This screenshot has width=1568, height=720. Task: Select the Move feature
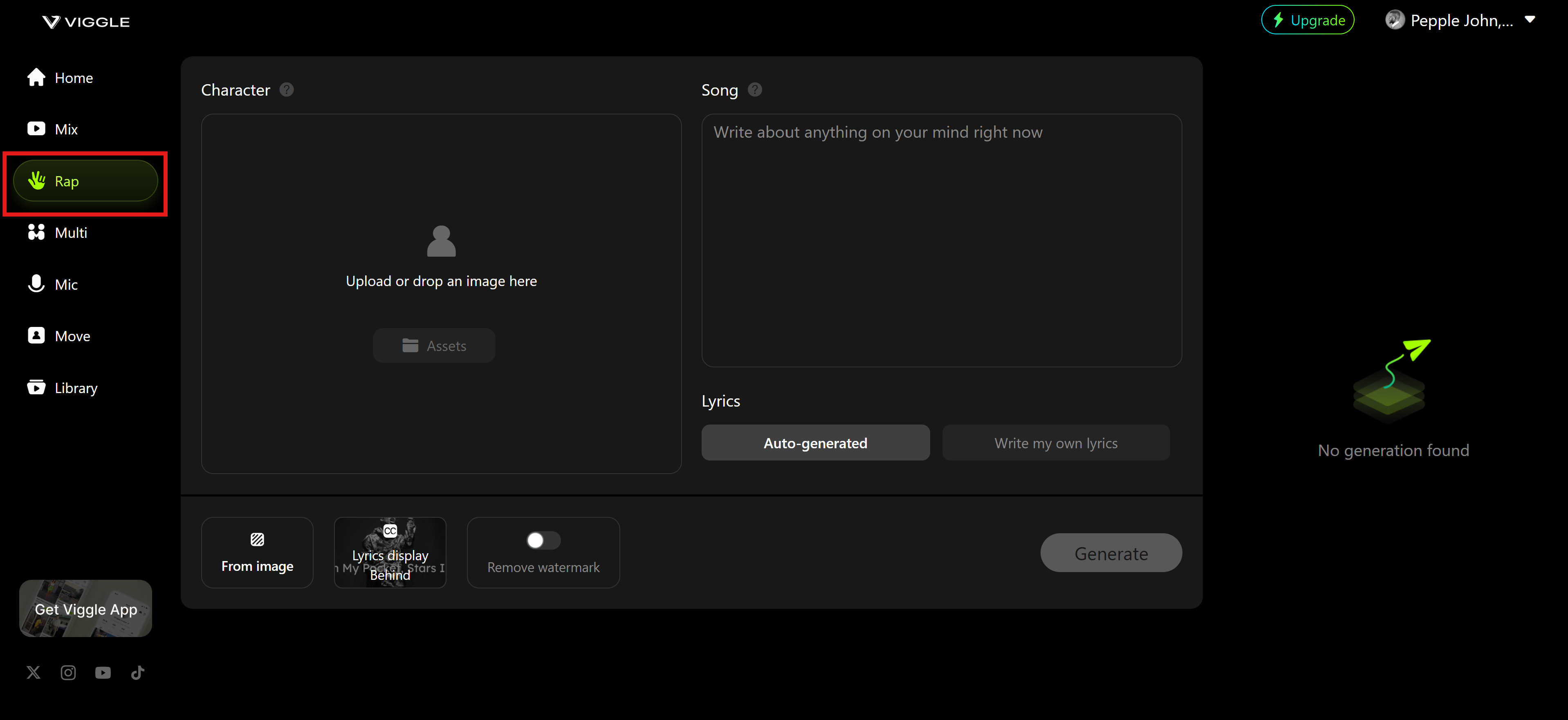(x=72, y=335)
